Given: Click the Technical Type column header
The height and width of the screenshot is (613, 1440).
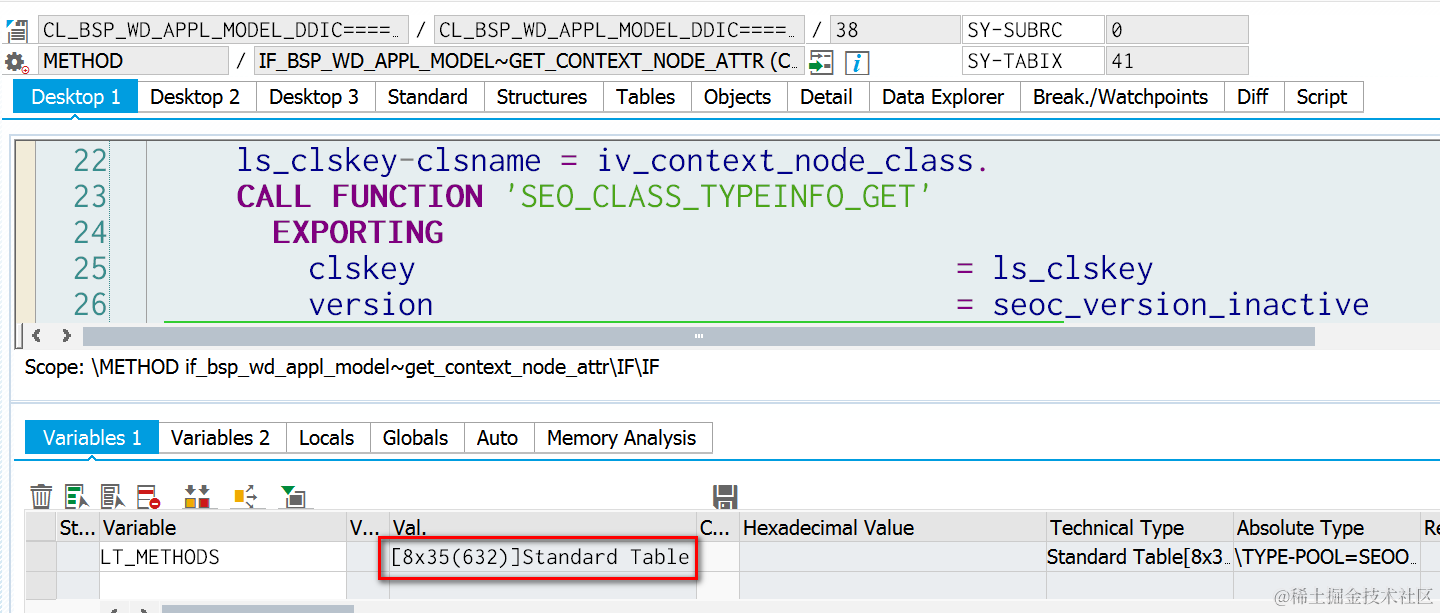Looking at the screenshot, I should 1140,527.
